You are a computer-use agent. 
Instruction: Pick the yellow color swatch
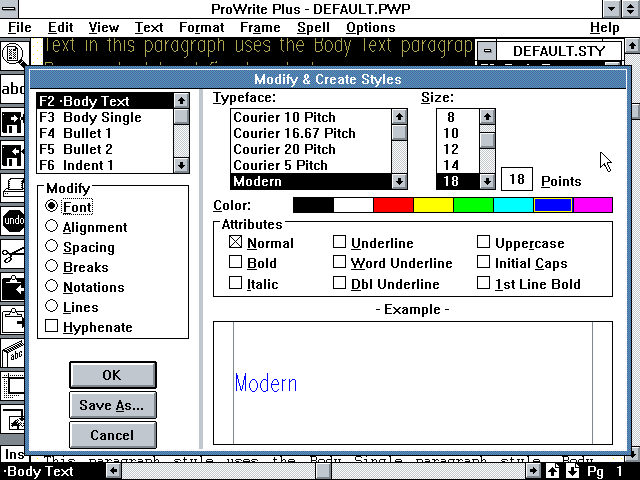click(433, 205)
